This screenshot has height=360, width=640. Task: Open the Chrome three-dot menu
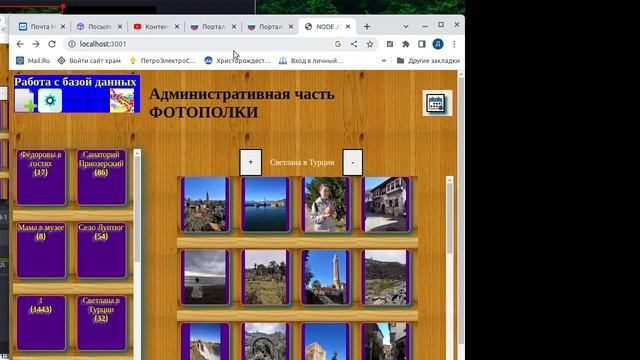454,44
